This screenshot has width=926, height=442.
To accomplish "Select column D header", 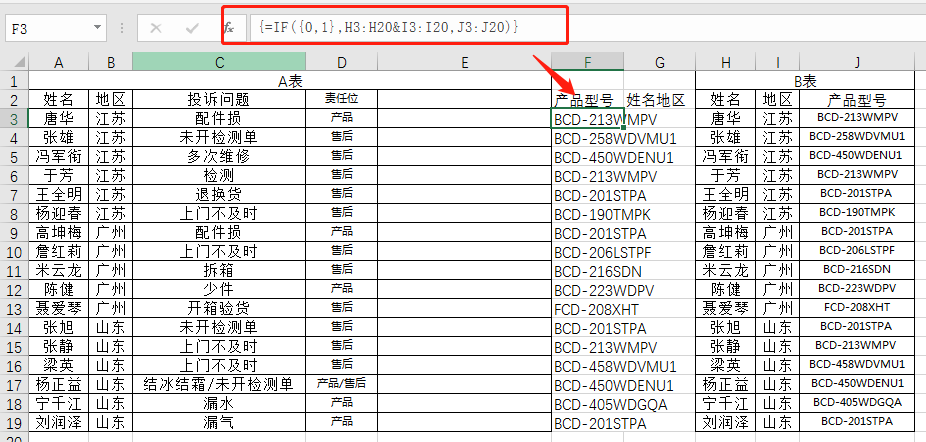I will pyautogui.click(x=341, y=63).
